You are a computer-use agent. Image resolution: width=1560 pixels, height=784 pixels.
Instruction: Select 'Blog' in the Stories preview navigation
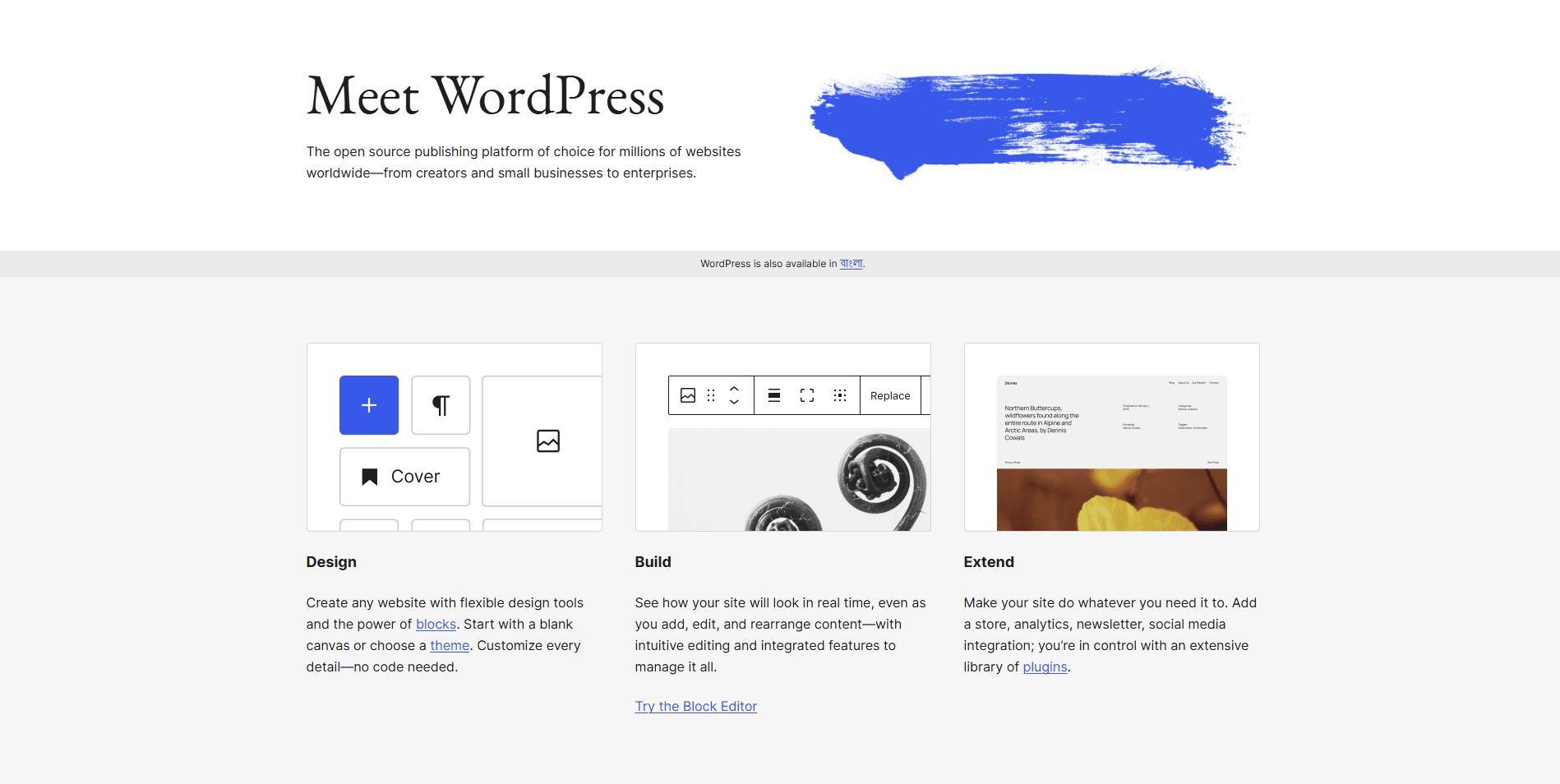pyautogui.click(x=1172, y=382)
